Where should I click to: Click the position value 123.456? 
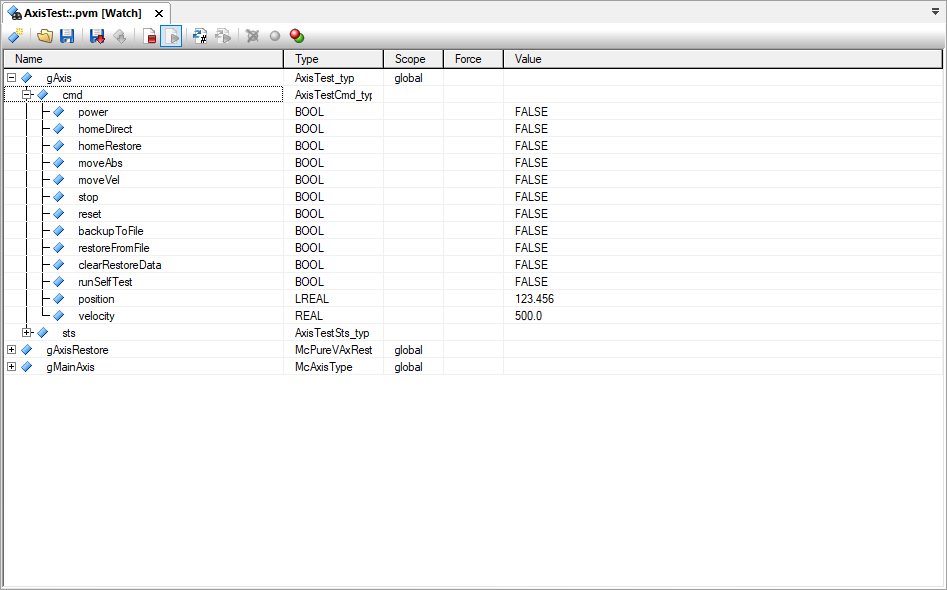click(x=534, y=299)
